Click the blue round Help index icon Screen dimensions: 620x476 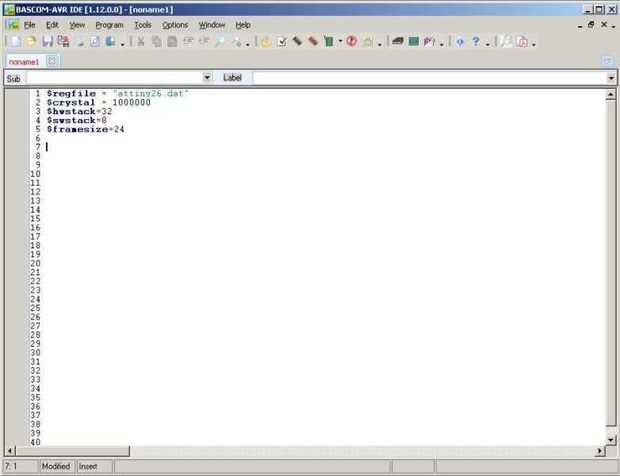tap(460, 42)
